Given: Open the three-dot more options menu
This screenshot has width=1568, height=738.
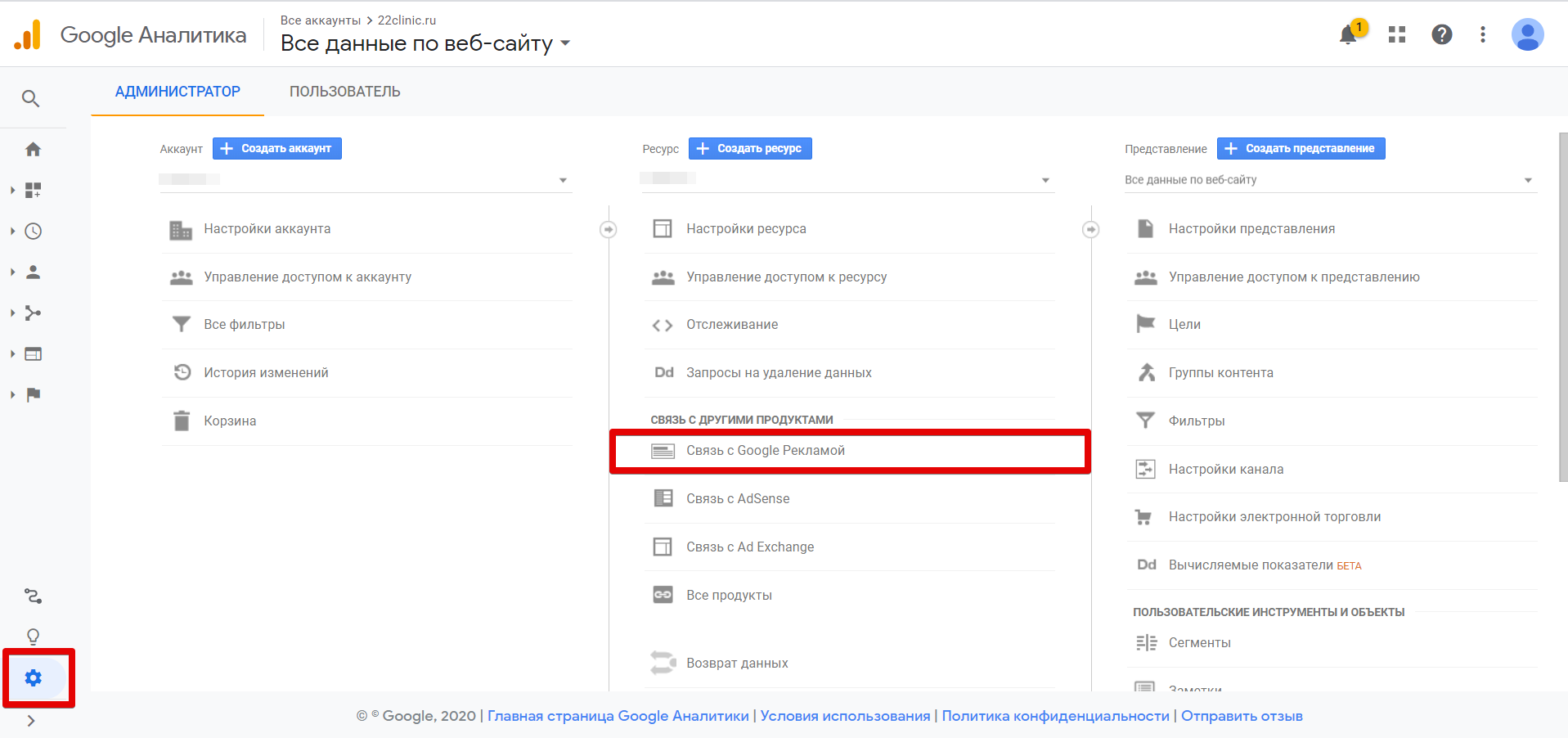Looking at the screenshot, I should [1483, 34].
